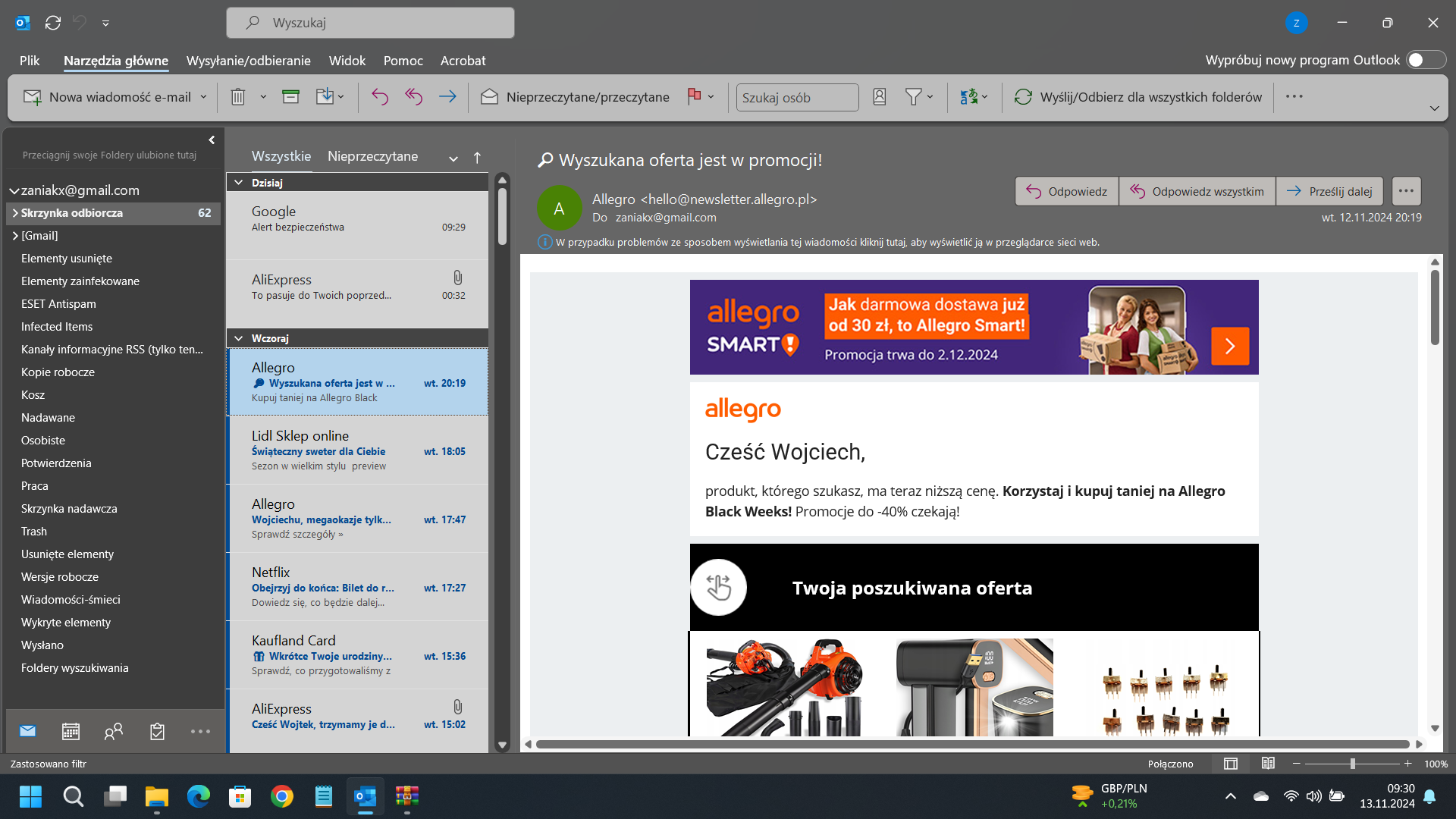This screenshot has width=1456, height=819.
Task: Open message list sort dropdown
Action: pos(453,158)
